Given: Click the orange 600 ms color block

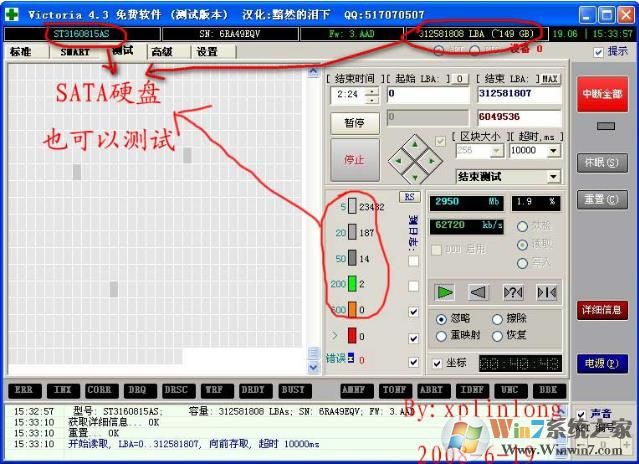Looking at the screenshot, I should (352, 309).
